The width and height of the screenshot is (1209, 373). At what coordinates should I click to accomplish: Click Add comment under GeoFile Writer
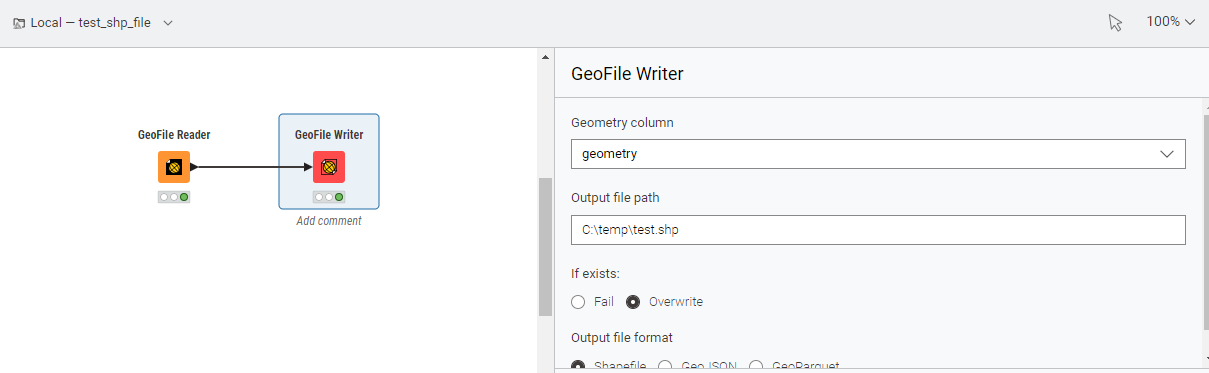[x=329, y=221]
